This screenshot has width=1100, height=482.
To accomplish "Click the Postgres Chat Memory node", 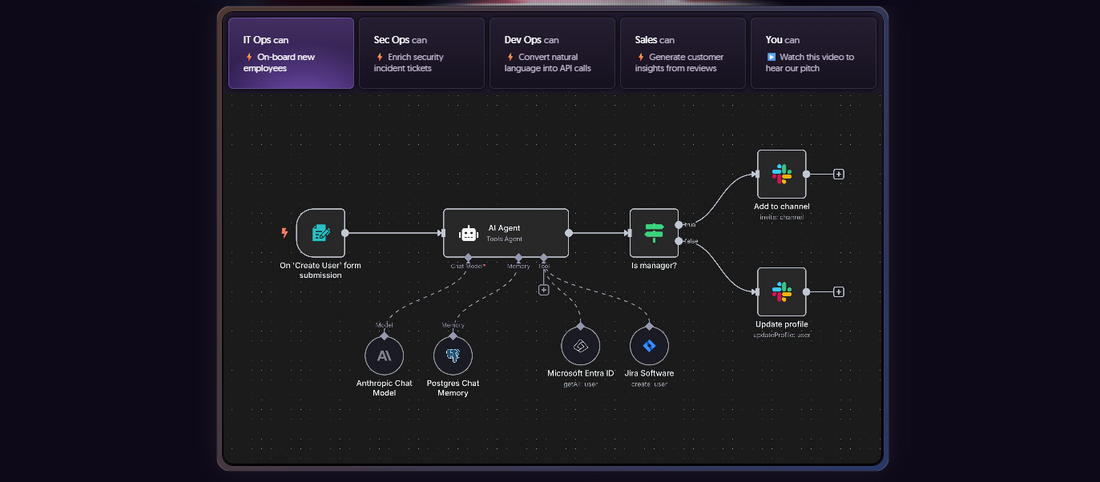I will tap(453, 355).
